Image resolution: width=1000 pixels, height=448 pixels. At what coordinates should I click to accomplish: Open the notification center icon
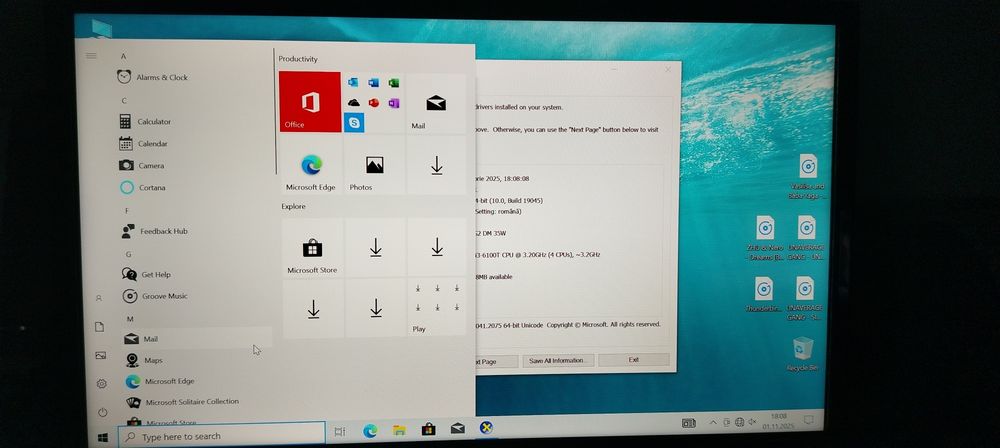[808, 419]
